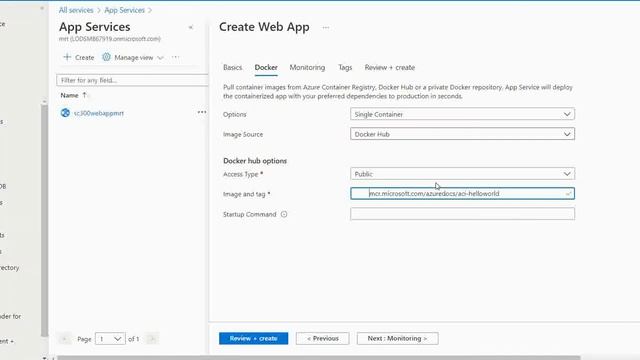Viewport: 640px width, 360px height.
Task: Go to Review + create tab
Action: [x=390, y=67]
